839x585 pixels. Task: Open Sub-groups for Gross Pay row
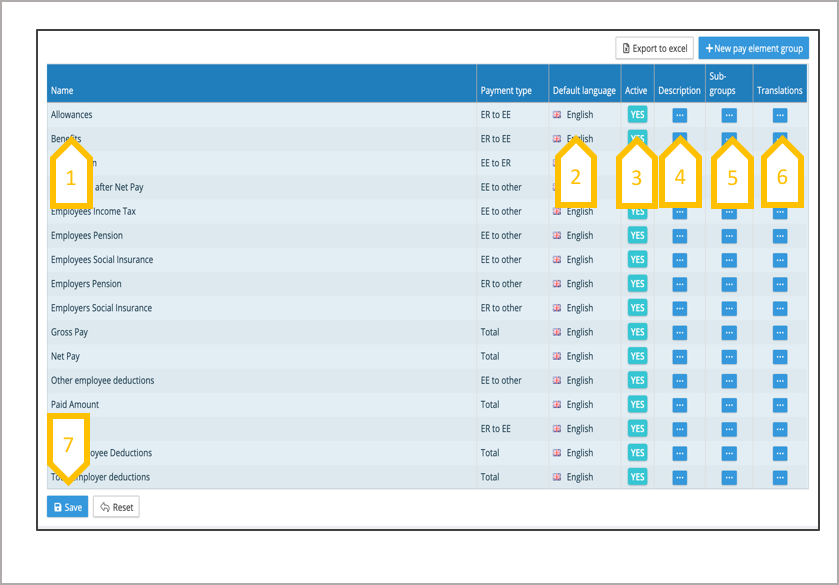[728, 332]
